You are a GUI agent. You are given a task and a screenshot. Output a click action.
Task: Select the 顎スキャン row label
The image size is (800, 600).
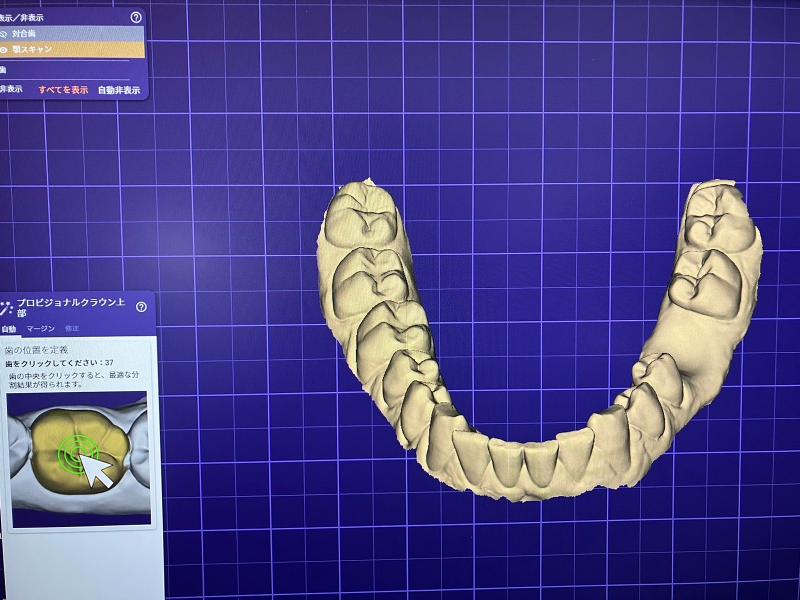pyautogui.click(x=32, y=49)
